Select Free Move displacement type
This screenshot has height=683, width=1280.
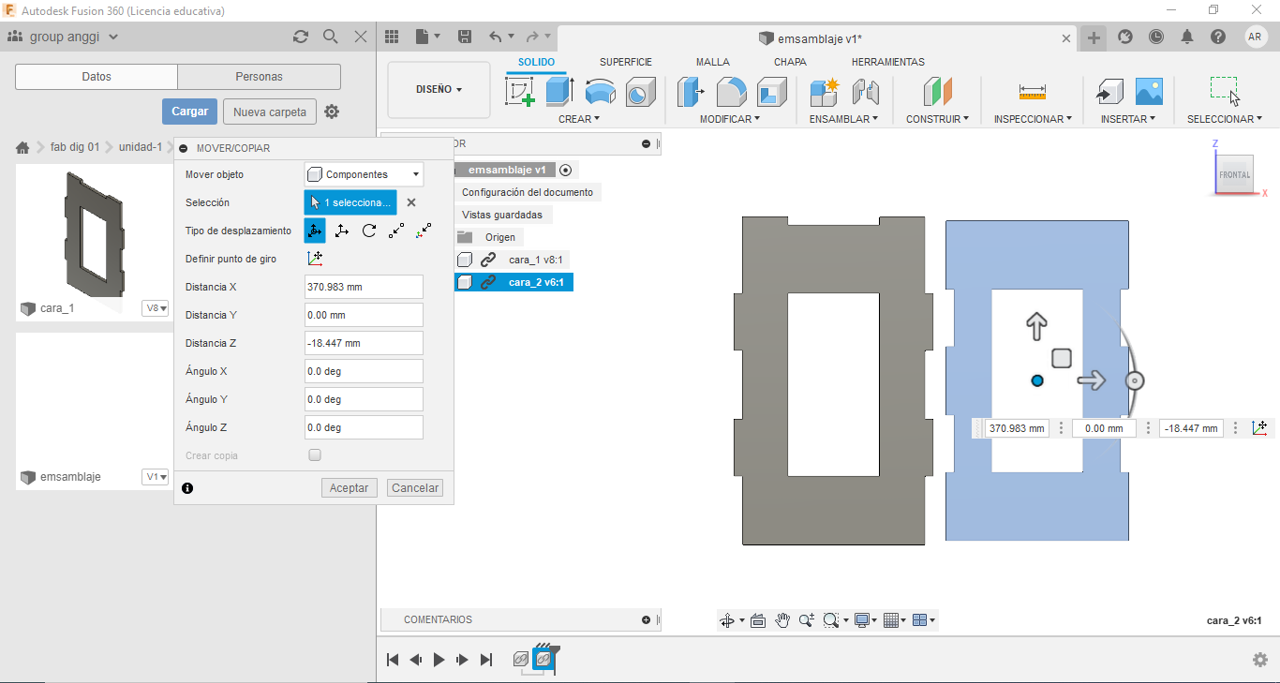[314, 230]
